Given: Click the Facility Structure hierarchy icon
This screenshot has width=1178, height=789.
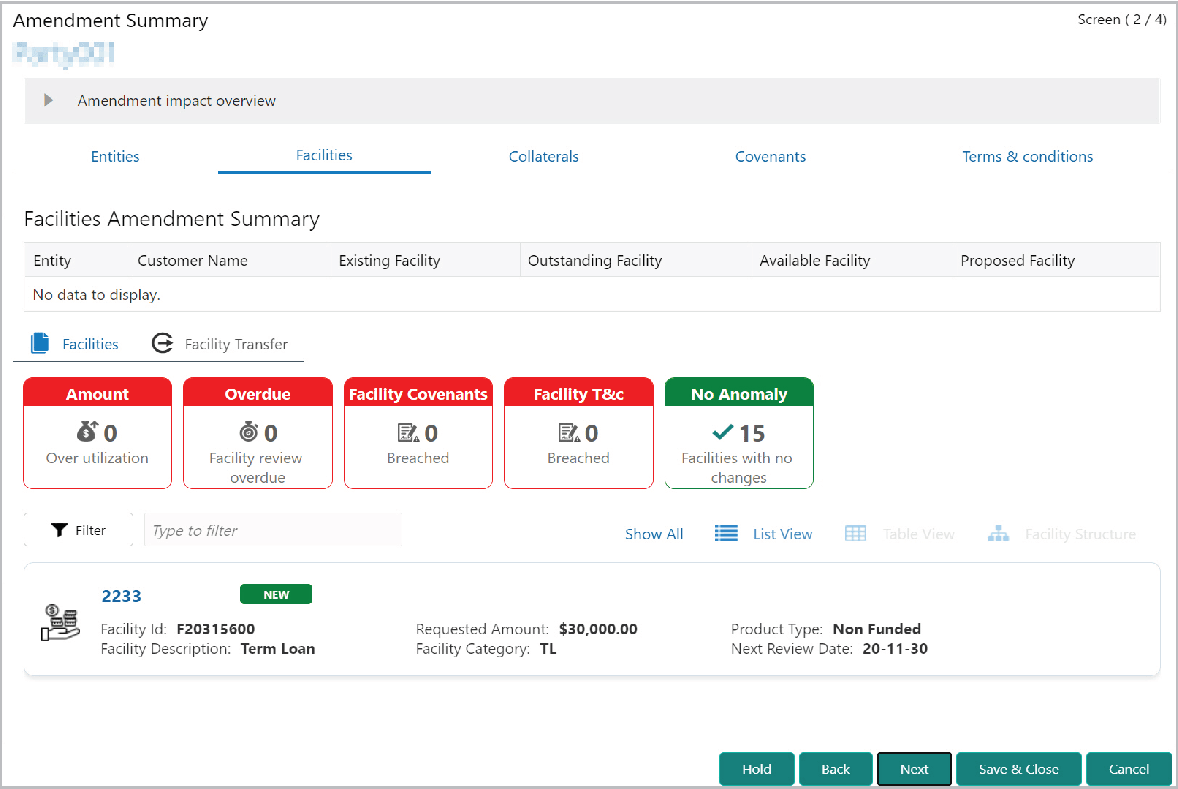Looking at the screenshot, I should pos(998,534).
